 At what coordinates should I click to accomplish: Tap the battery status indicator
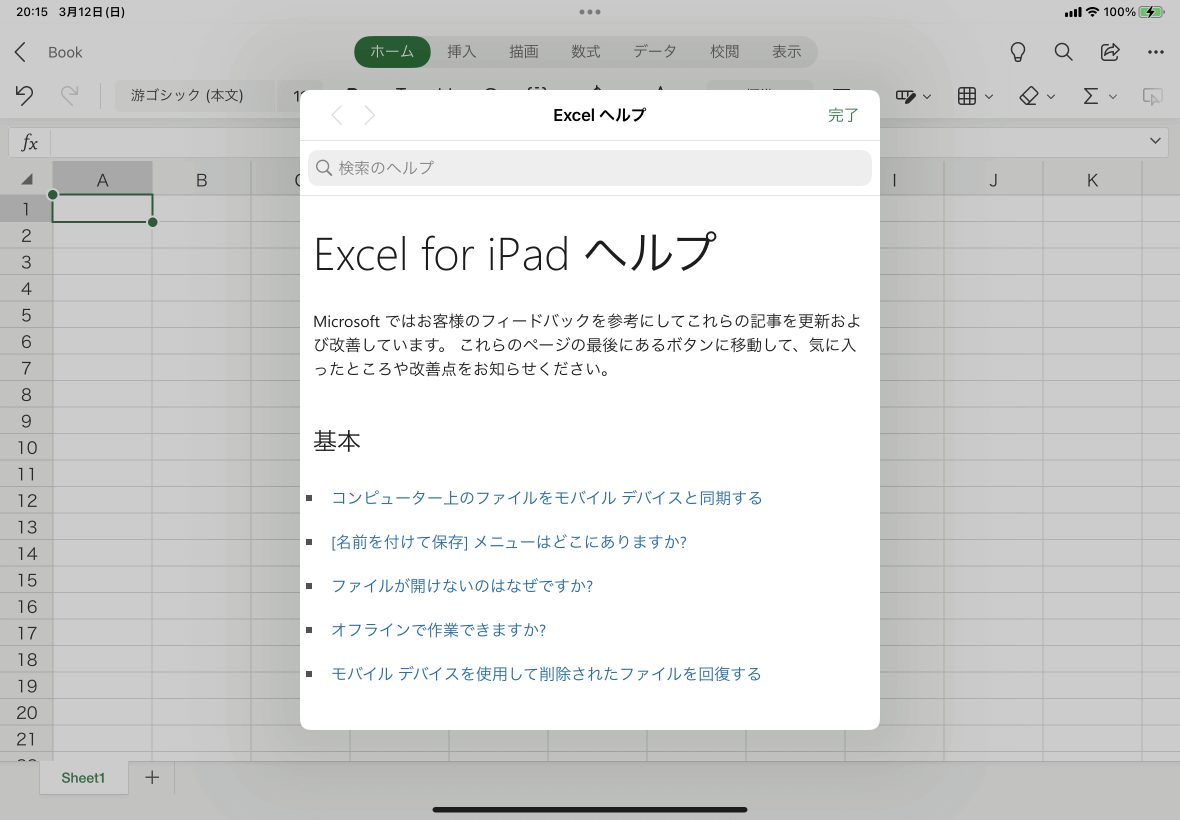[1151, 12]
